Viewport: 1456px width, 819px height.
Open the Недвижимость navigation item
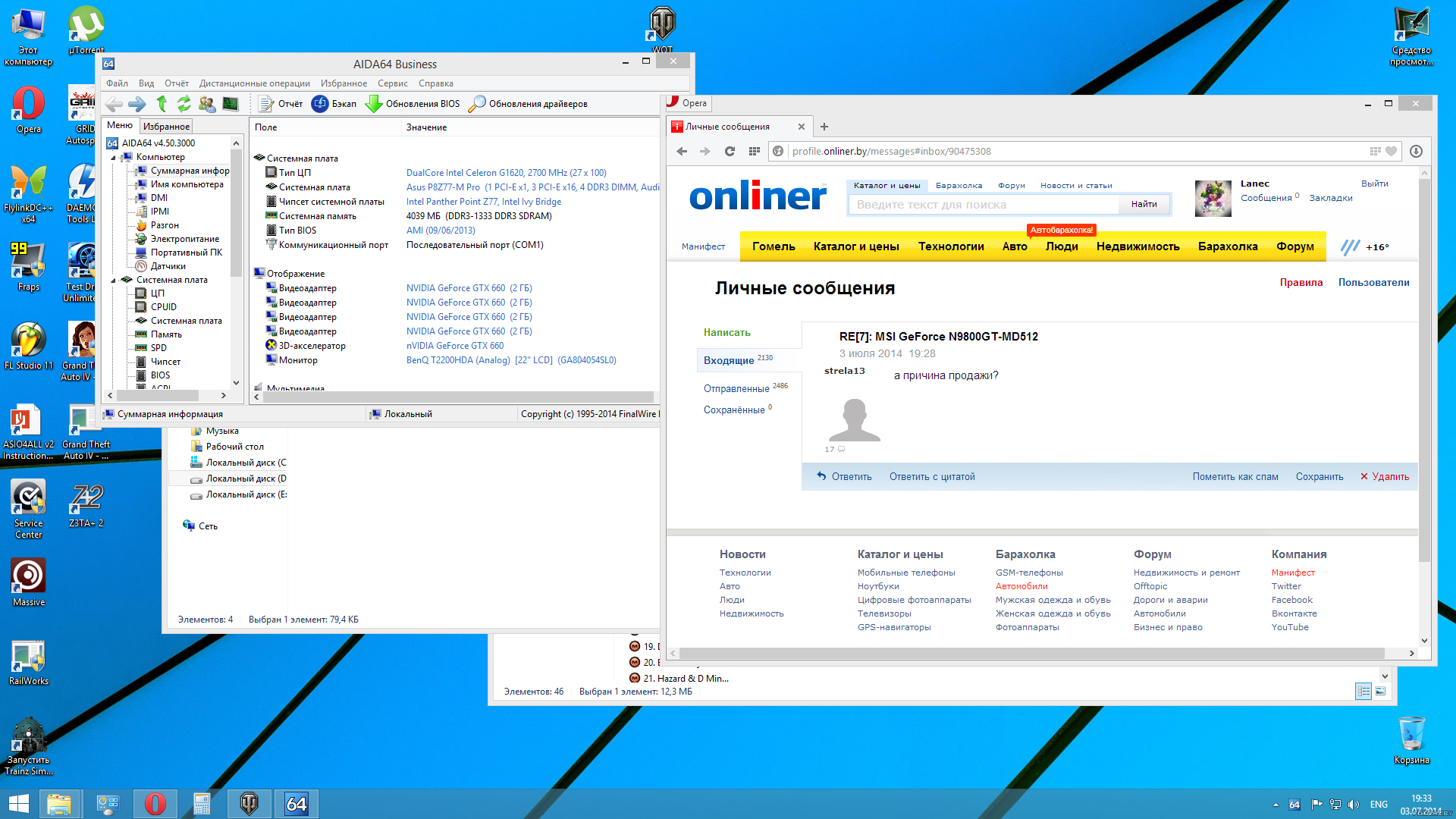[x=1137, y=246]
